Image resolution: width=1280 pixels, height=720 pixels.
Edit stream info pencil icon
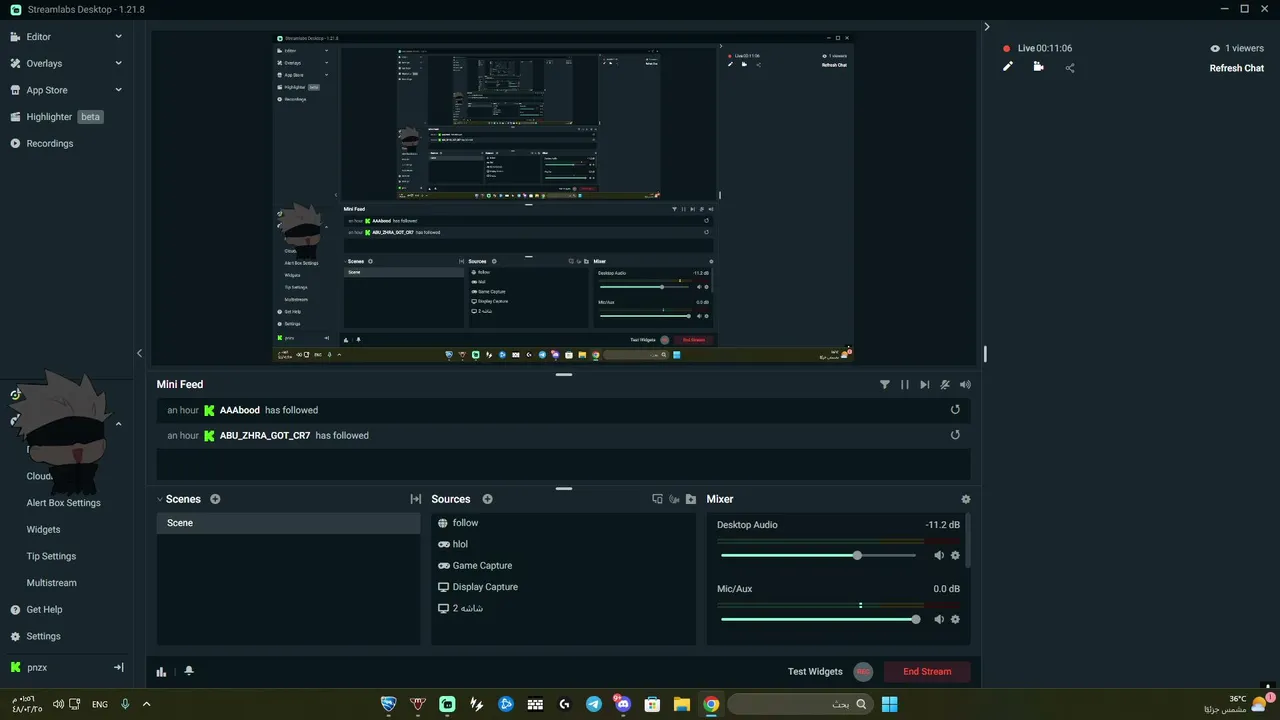click(1008, 67)
